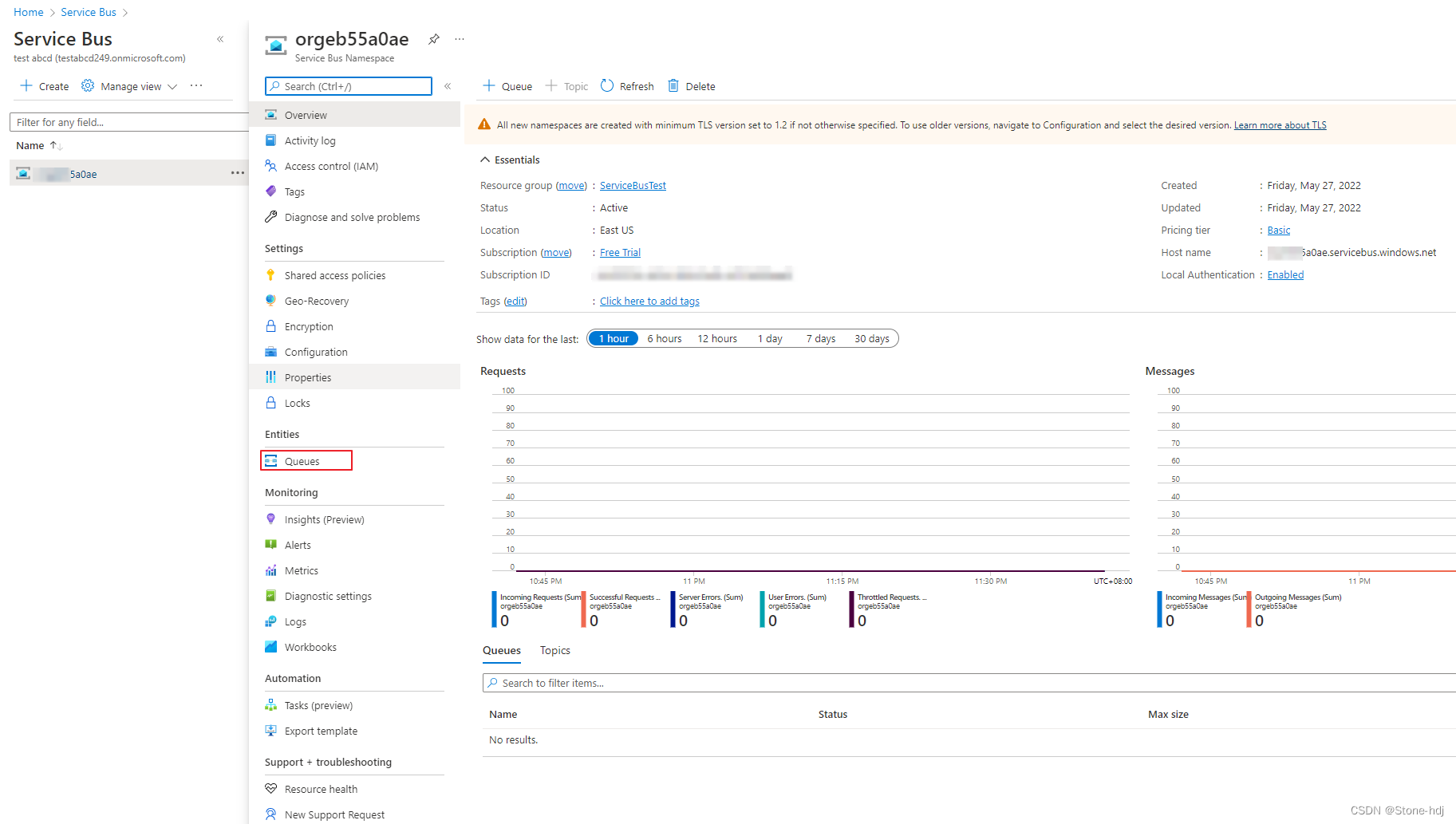1456x824 pixels.
Task: Select the 12 hours time range
Action: pyautogui.click(x=717, y=338)
